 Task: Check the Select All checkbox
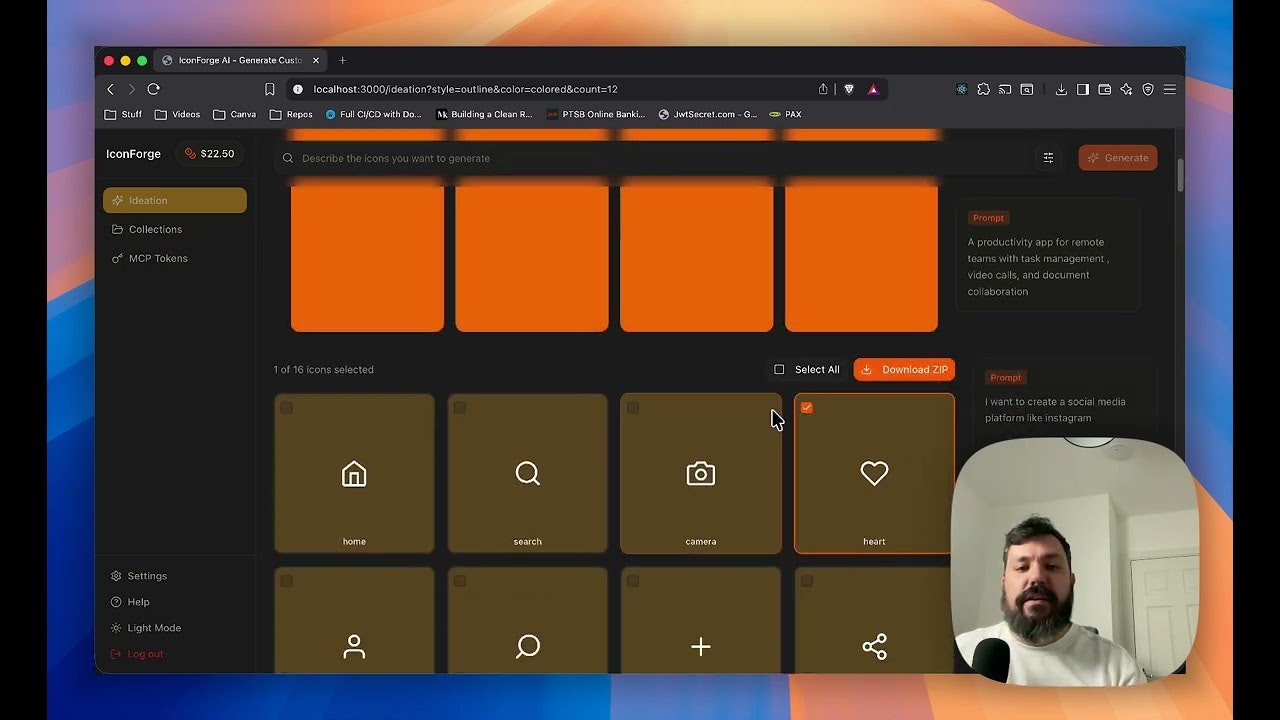pyautogui.click(x=779, y=369)
